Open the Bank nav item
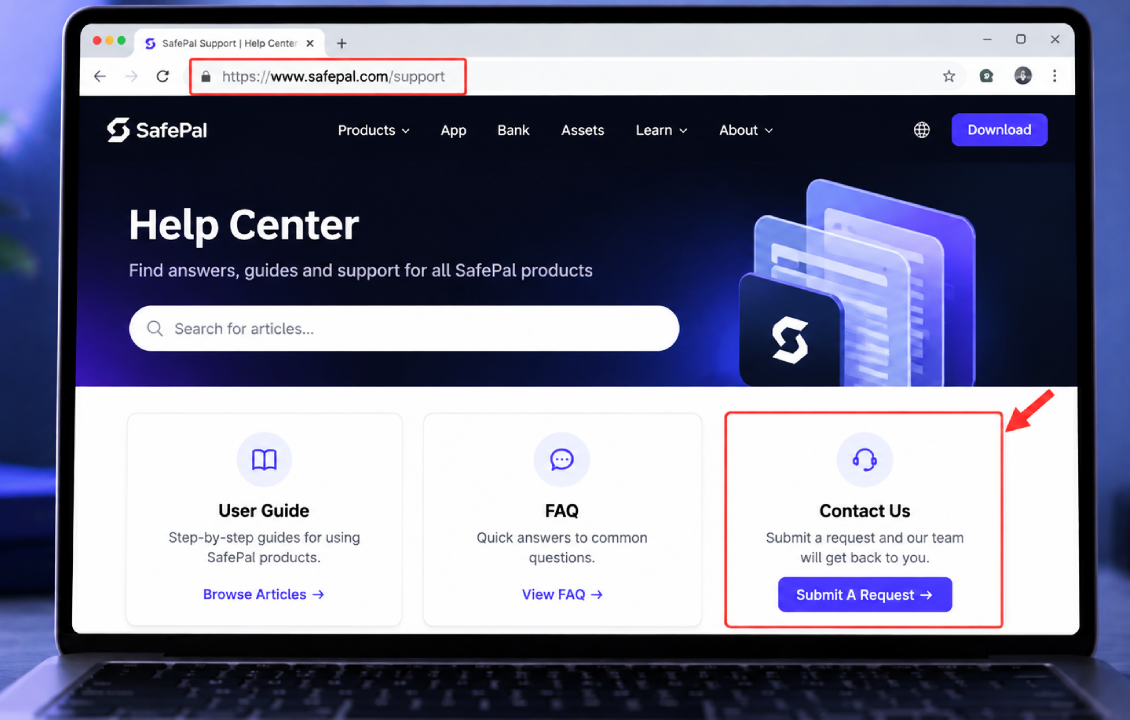This screenshot has height=720, width=1130. tap(513, 130)
